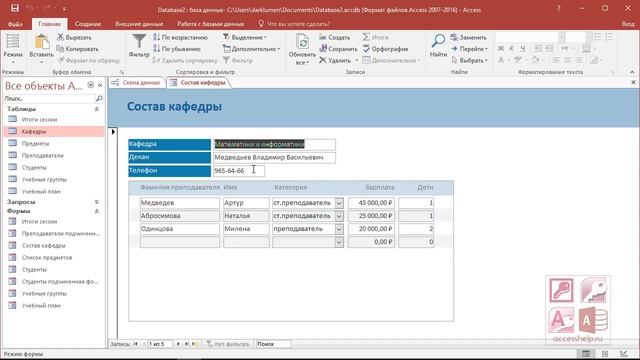This screenshot has width=640, height=360.
Task: Click Копировать copy command
Action: 78,49
